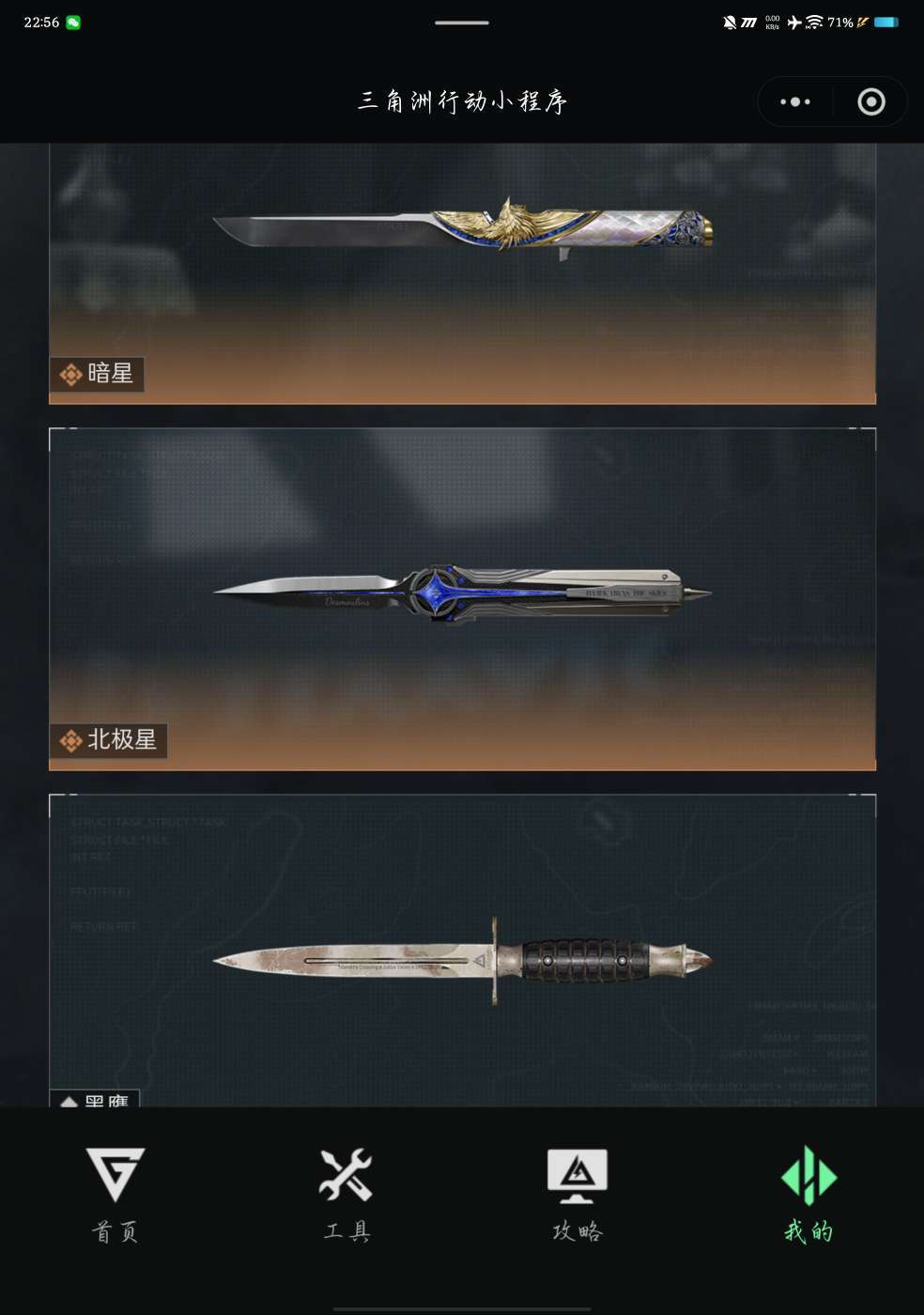Open the mini program three-dot menu
Image resolution: width=924 pixels, height=1315 pixels.
pos(795,101)
